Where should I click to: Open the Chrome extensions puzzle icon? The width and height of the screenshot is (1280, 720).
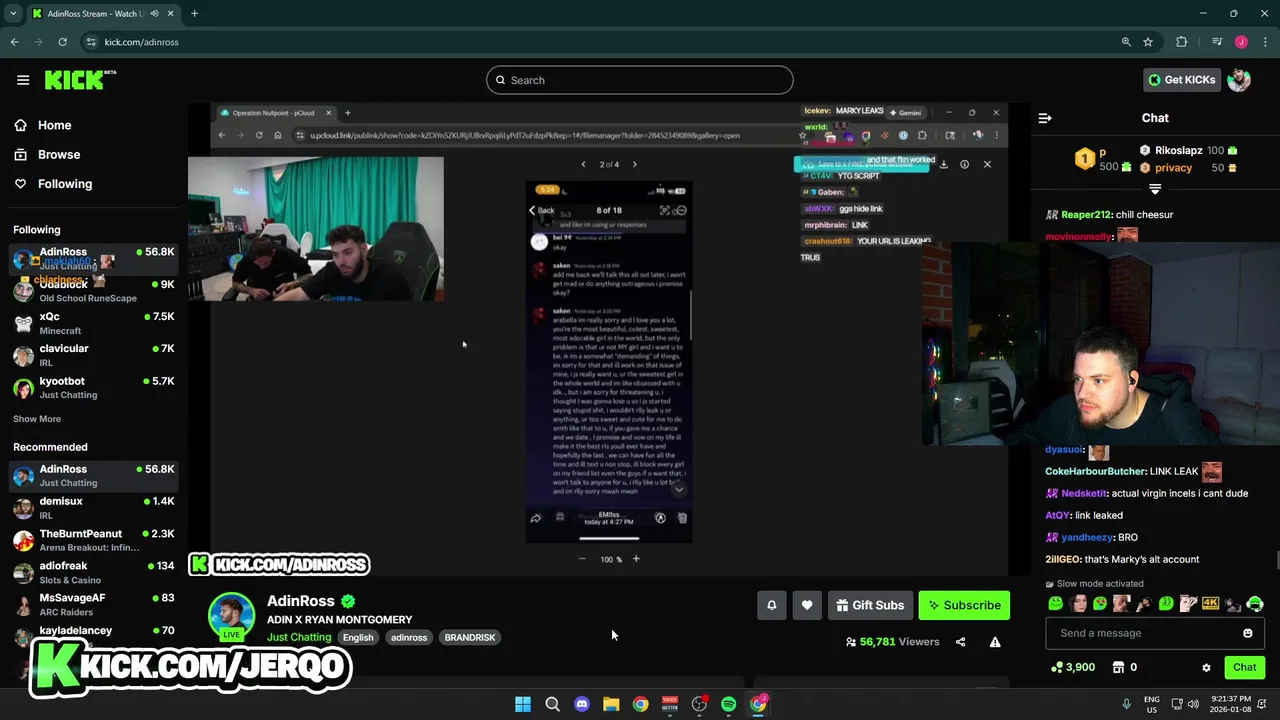(x=1182, y=42)
